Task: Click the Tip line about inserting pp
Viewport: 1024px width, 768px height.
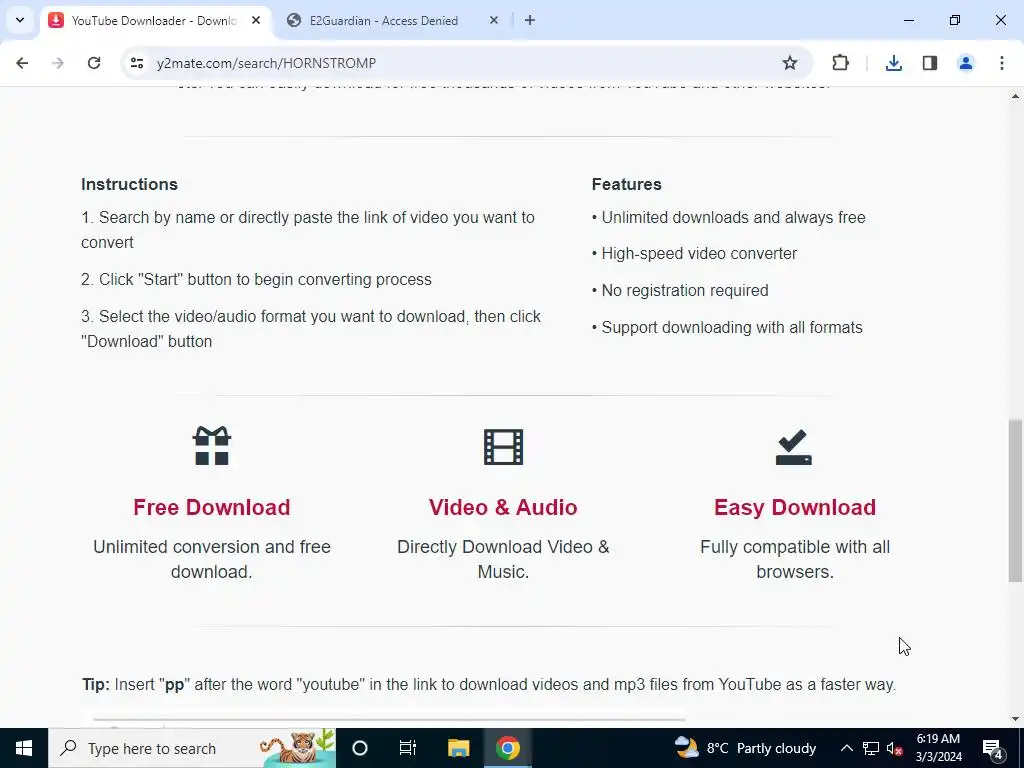Action: [488, 684]
